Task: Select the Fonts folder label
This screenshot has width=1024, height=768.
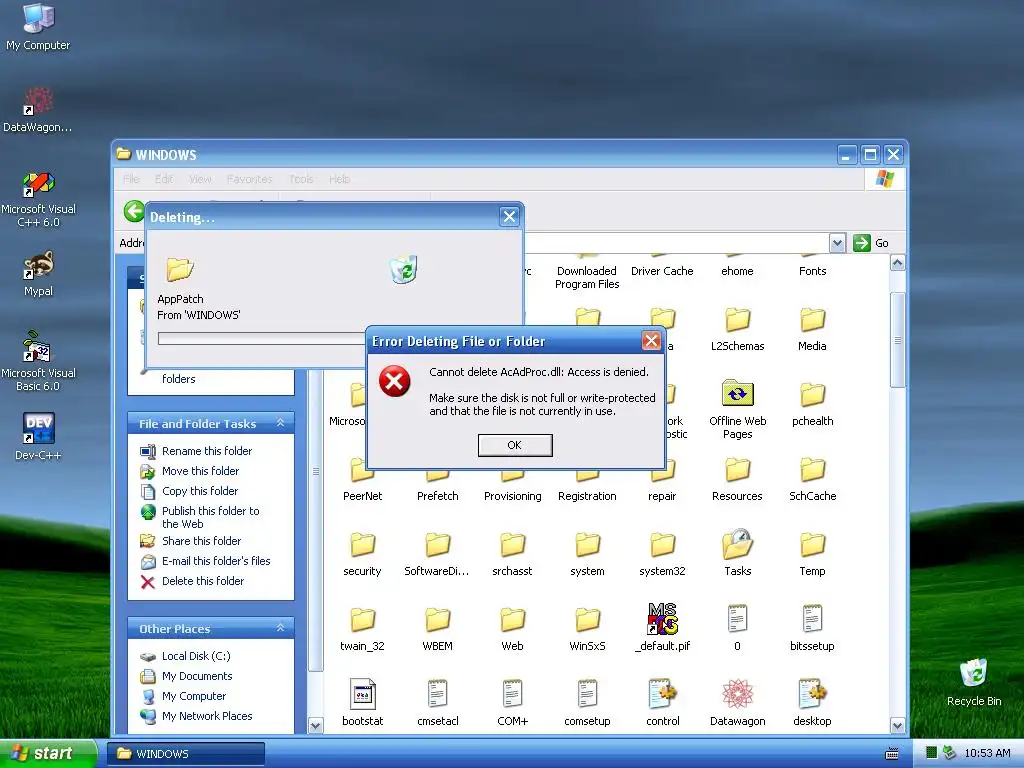Action: 812,271
